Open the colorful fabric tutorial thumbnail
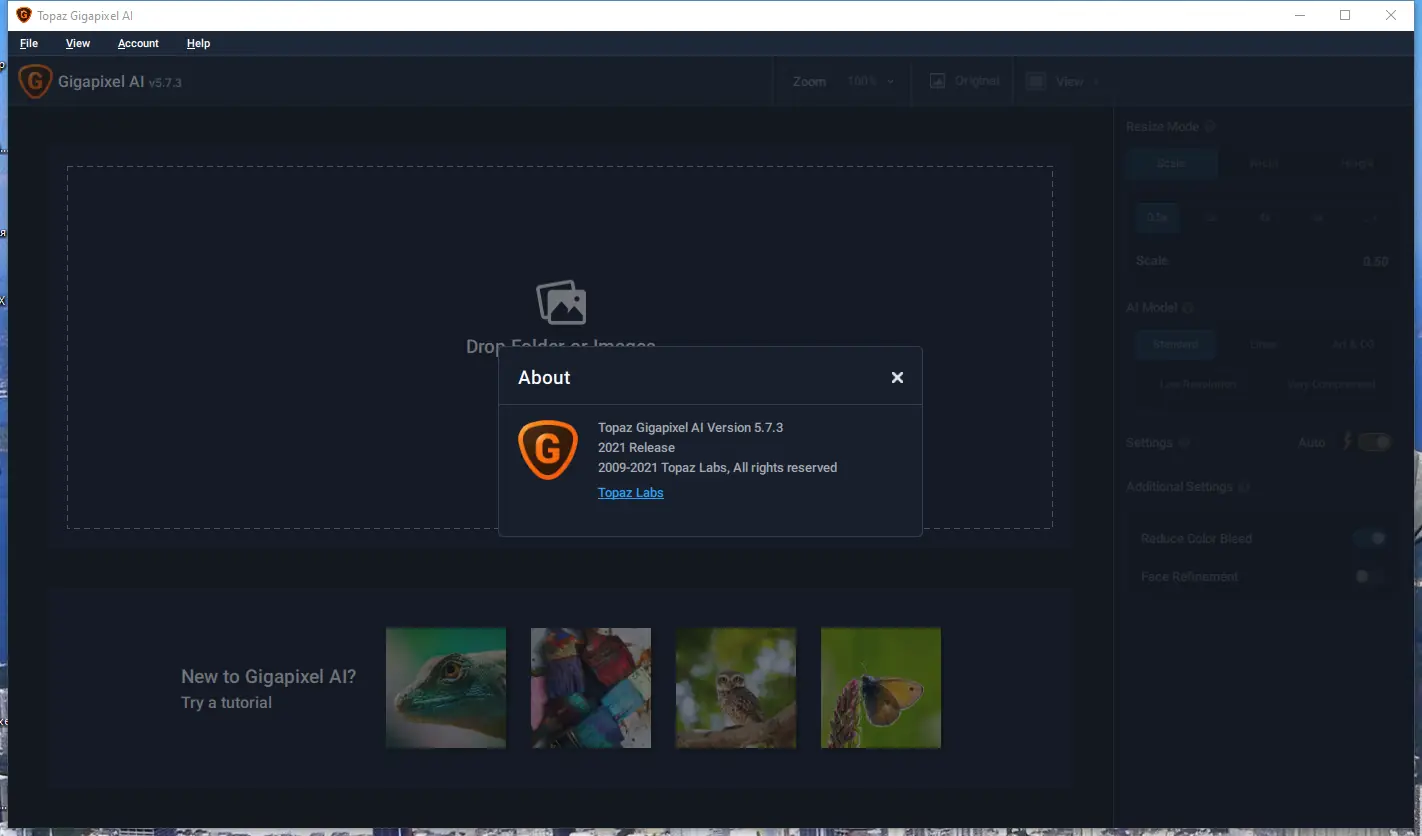This screenshot has width=1422, height=836. pyautogui.click(x=591, y=688)
